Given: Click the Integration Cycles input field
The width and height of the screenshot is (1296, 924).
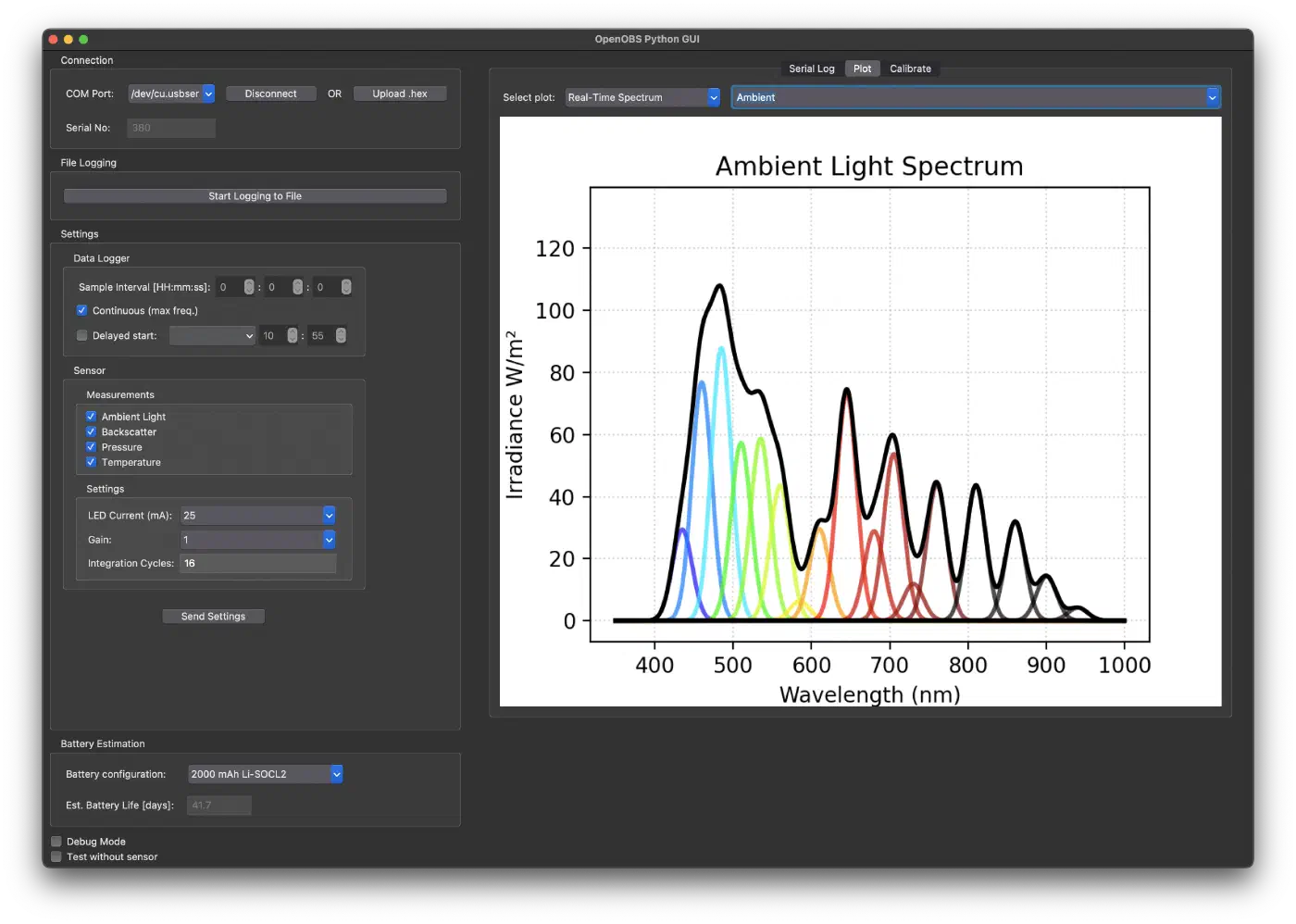Looking at the screenshot, I should tap(257, 563).
